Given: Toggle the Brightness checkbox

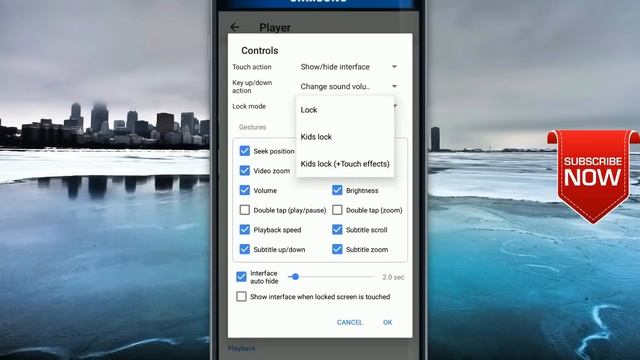Looking at the screenshot, I should point(337,190).
